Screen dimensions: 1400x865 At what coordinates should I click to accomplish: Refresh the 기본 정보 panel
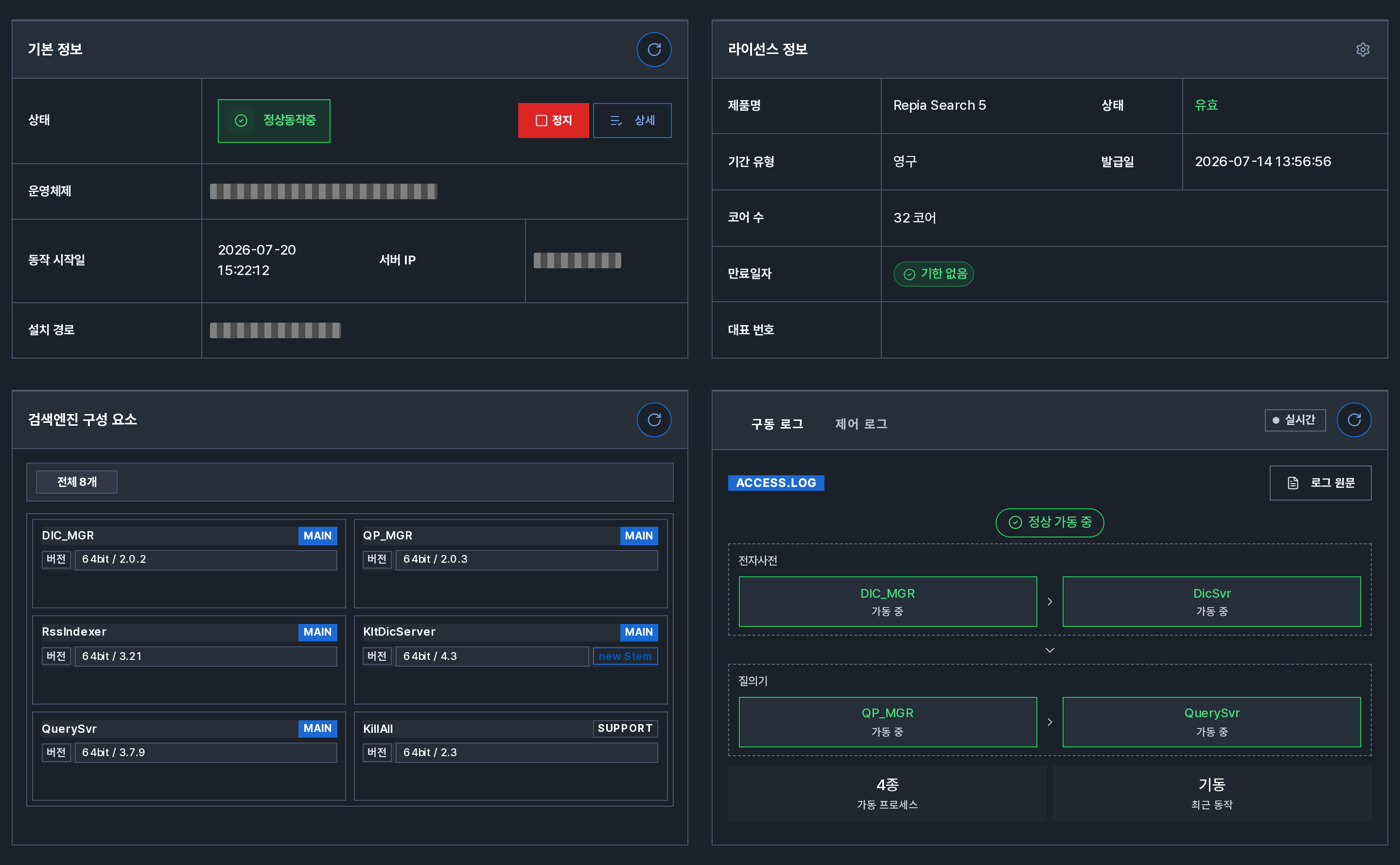[654, 50]
